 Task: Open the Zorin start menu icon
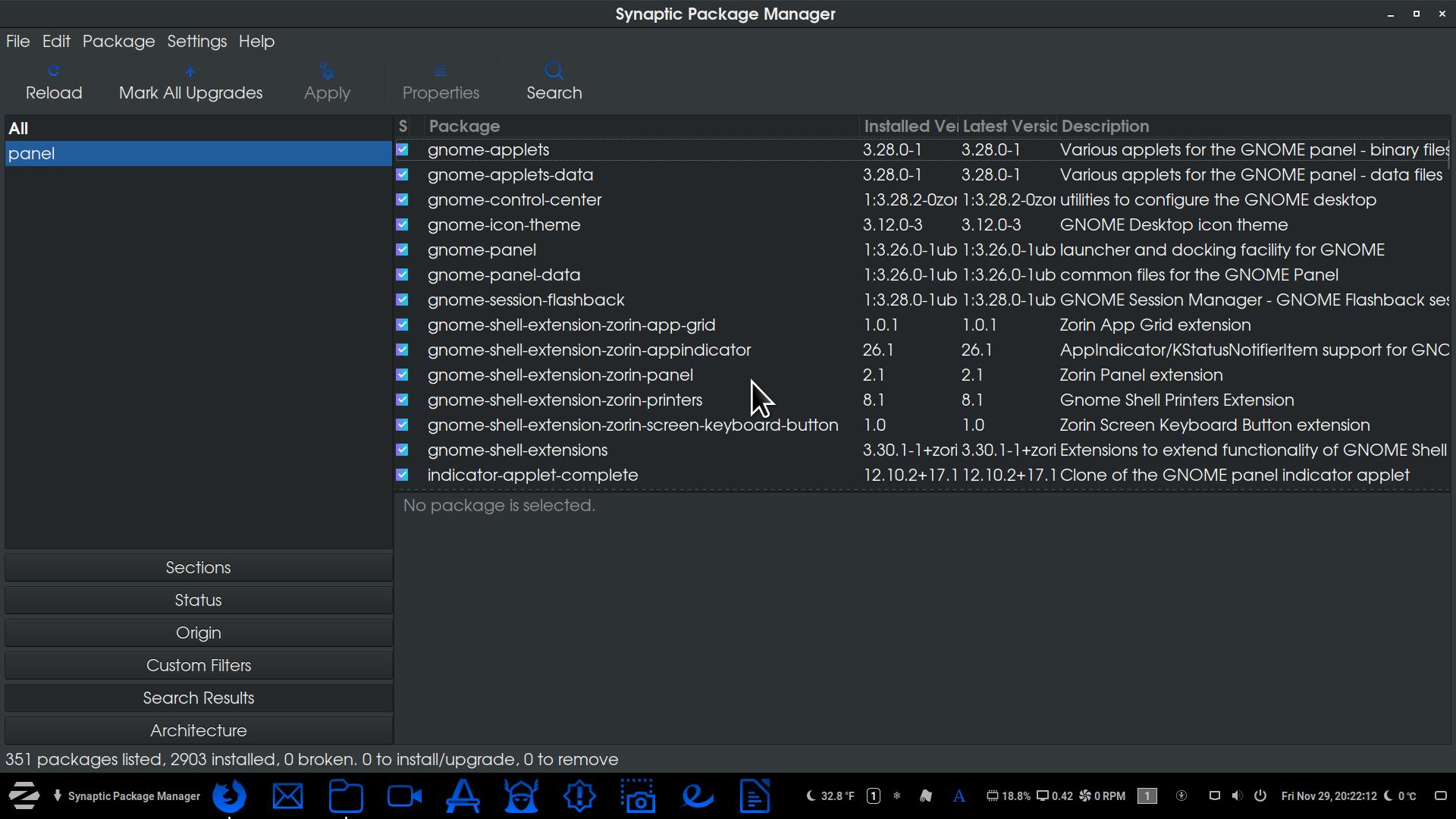[x=24, y=795]
